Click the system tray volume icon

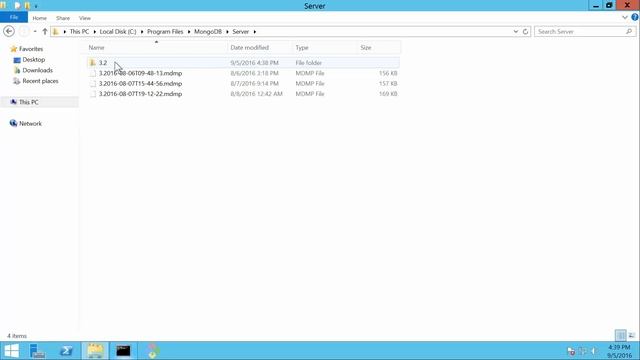pyautogui.click(x=594, y=351)
